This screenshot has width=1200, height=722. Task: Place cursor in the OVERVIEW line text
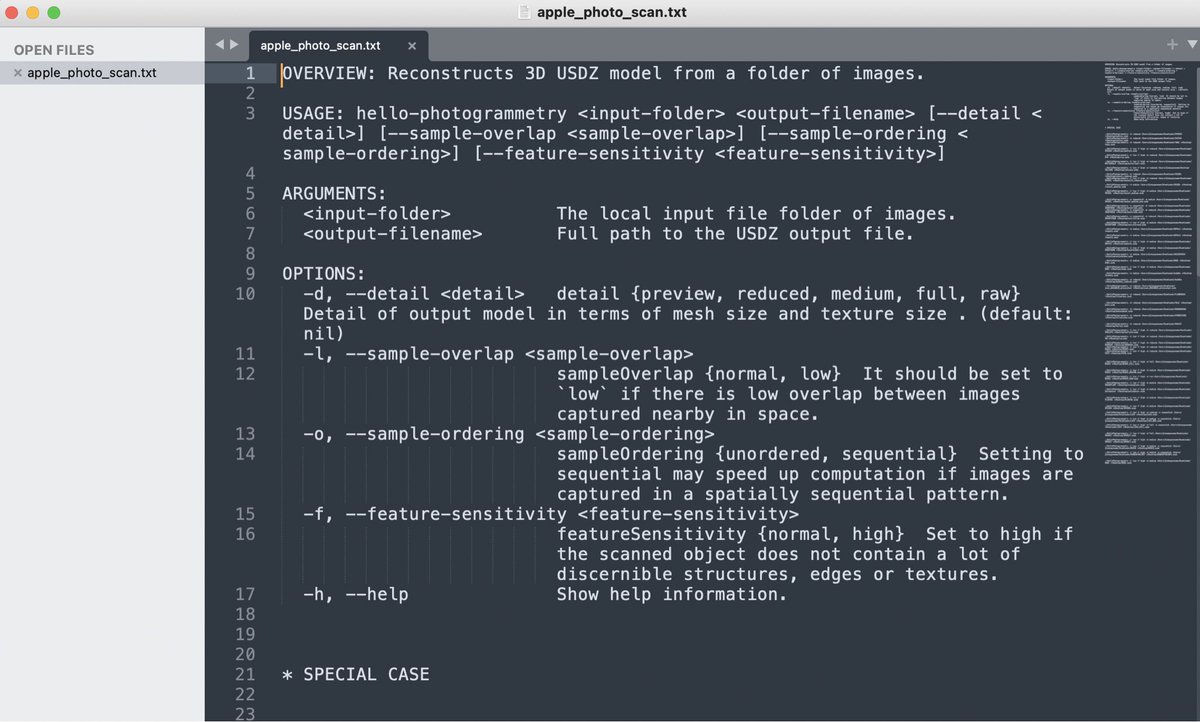tap(603, 73)
